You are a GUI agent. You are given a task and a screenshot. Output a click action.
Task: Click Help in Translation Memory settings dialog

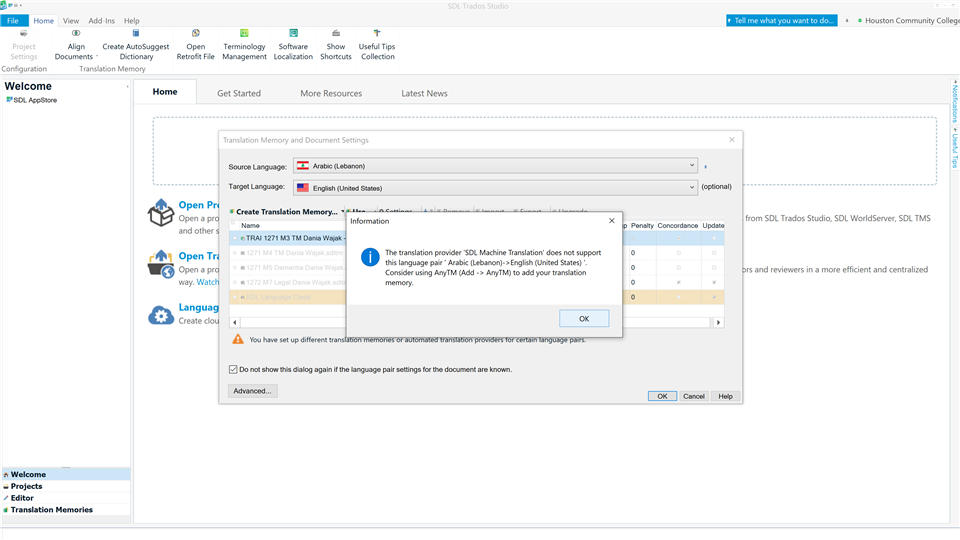726,396
